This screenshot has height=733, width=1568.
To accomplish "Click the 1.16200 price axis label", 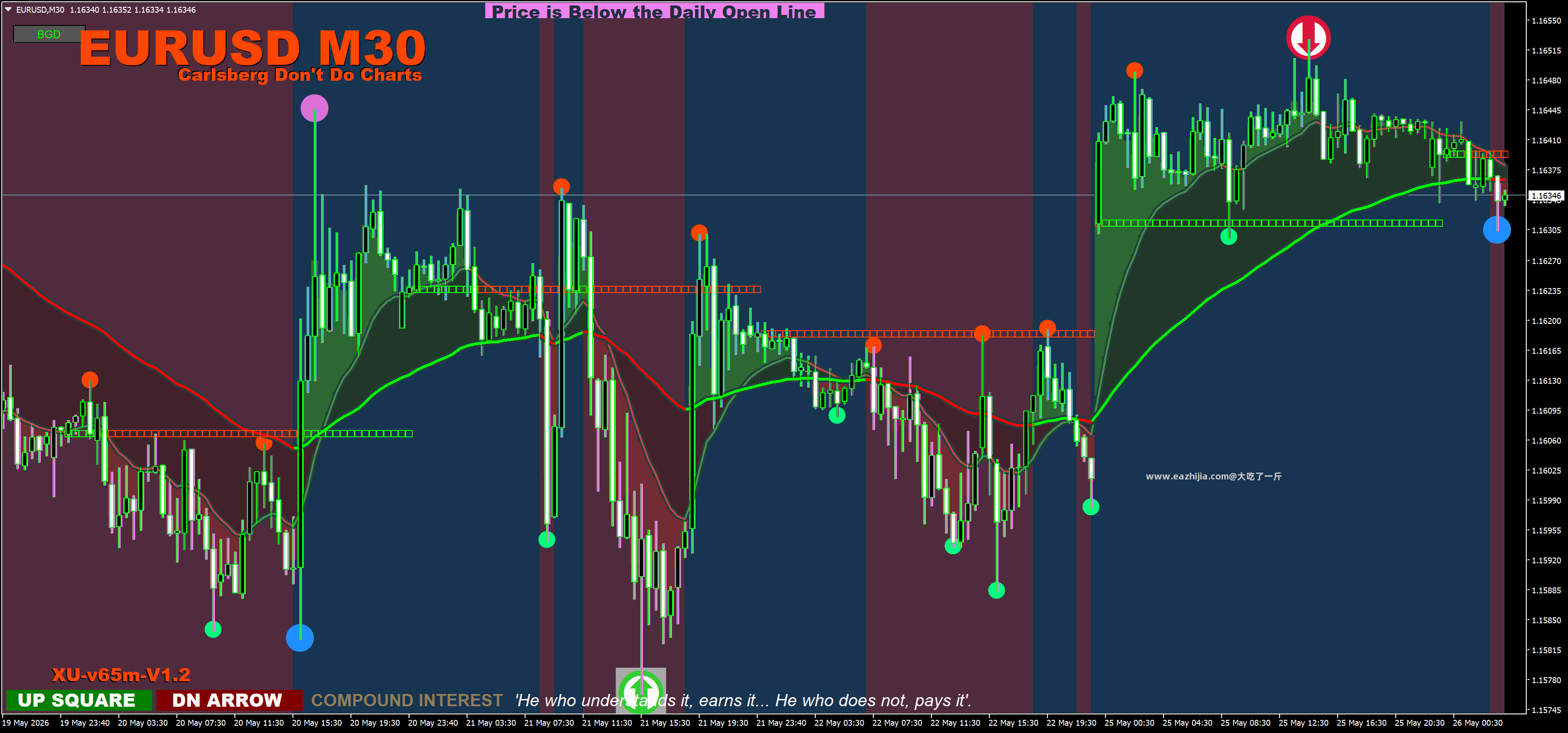I will coord(1546,321).
